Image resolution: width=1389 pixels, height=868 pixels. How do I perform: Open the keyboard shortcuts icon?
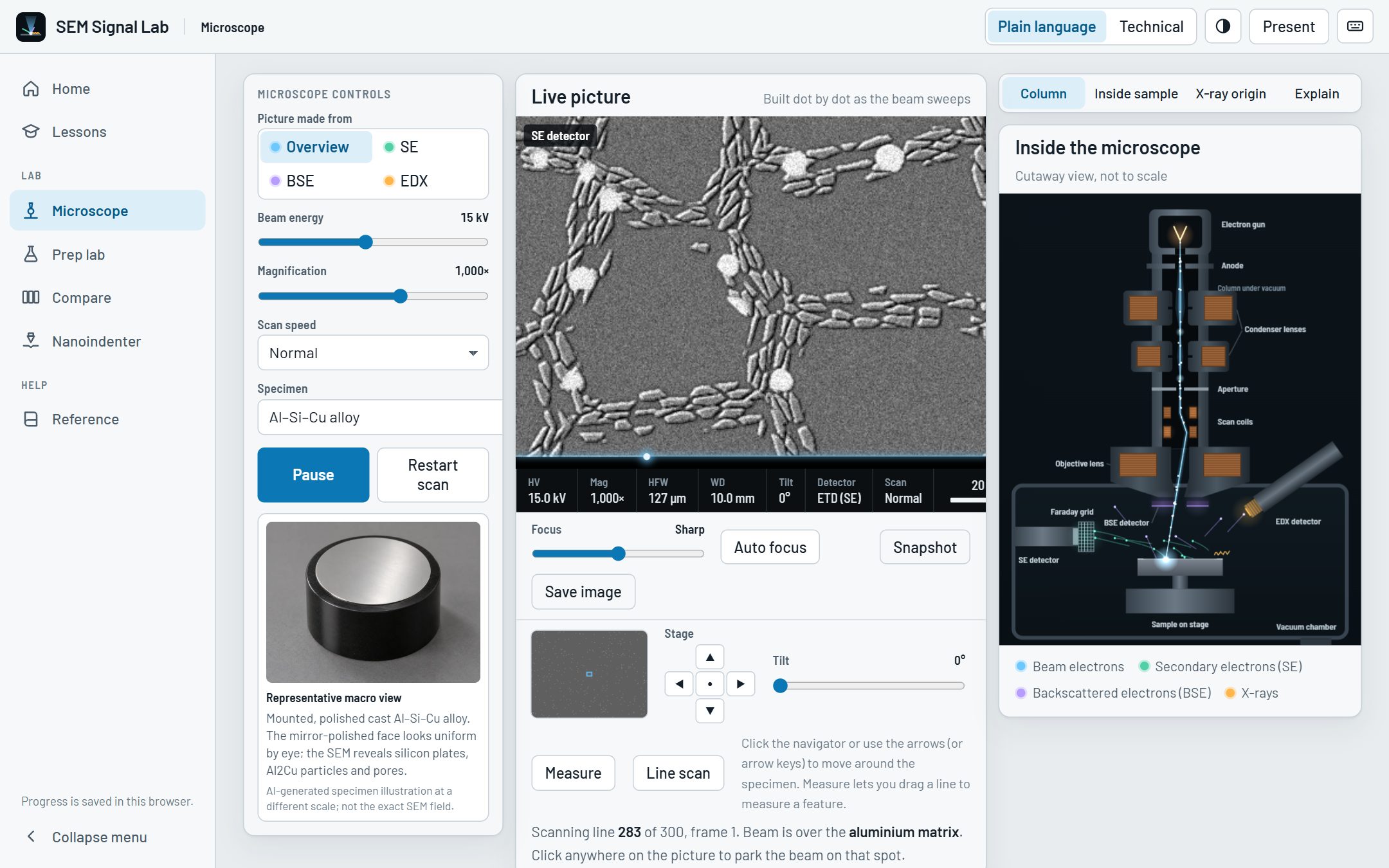click(1355, 26)
